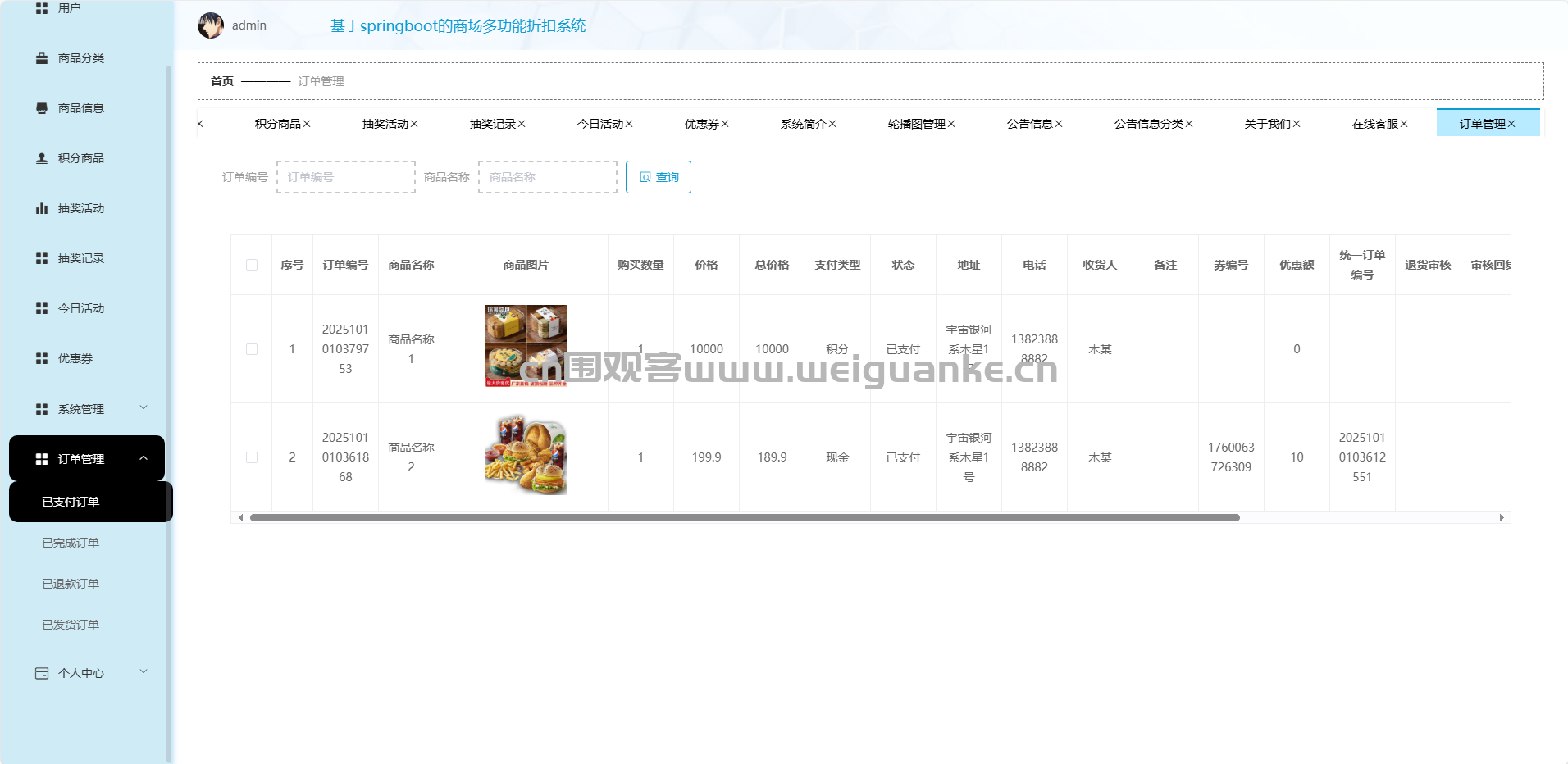The height and width of the screenshot is (764, 1568).
Task: Click the admin avatar picture
Action: 211,25
